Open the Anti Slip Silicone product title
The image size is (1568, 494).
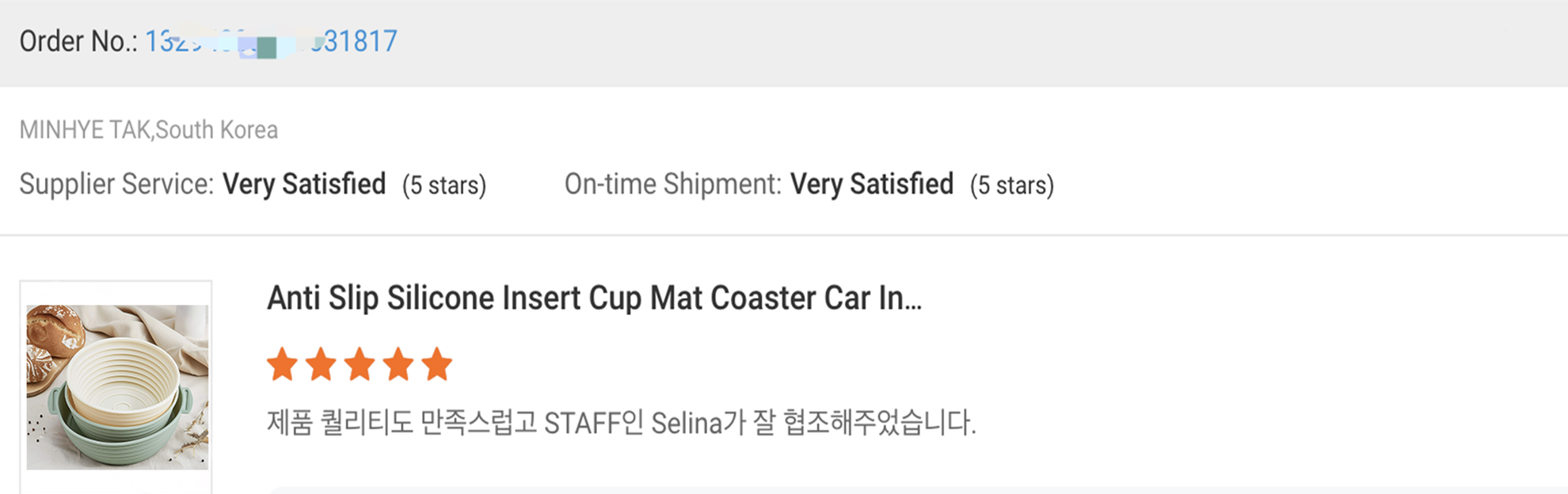[x=594, y=298]
